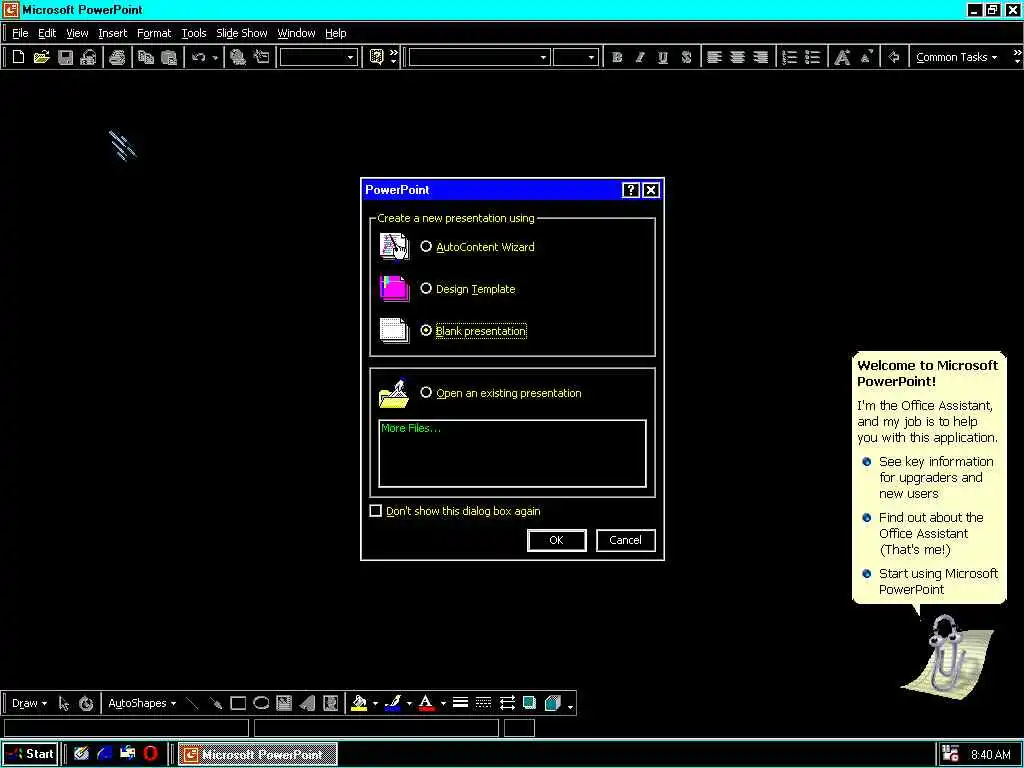Open the Font Color dropdown arrow

[x=443, y=703]
